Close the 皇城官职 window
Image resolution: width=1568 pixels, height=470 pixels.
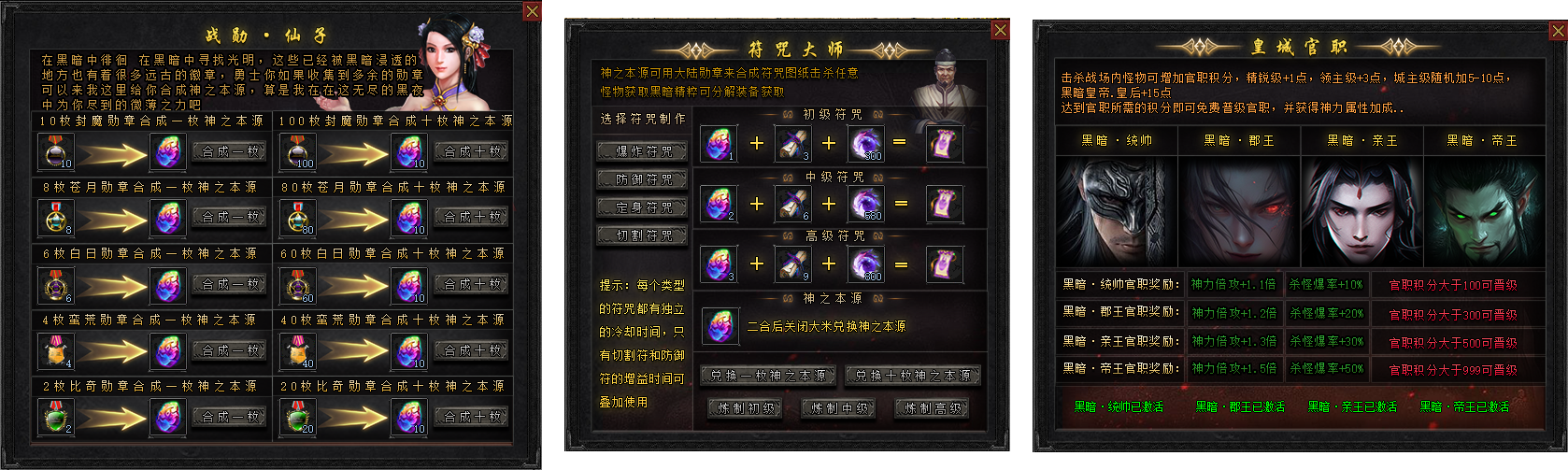tap(1558, 31)
